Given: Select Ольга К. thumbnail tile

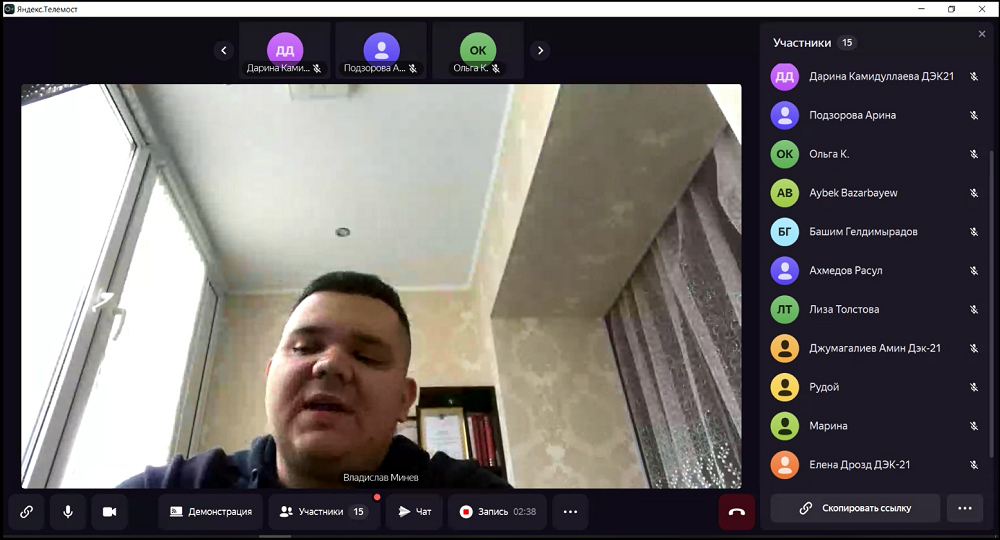Looking at the screenshot, I should [478, 50].
